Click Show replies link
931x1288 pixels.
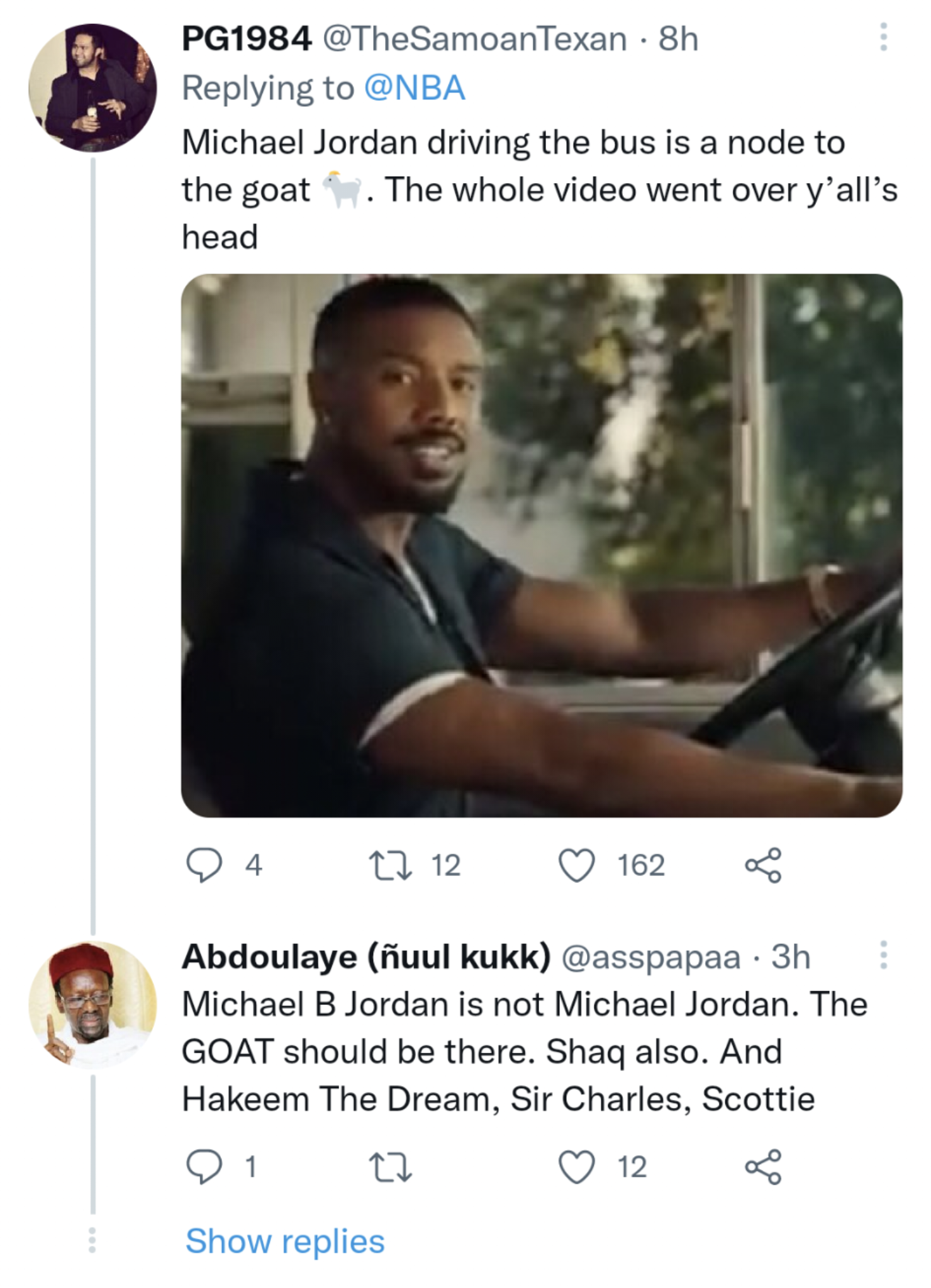(x=285, y=1241)
